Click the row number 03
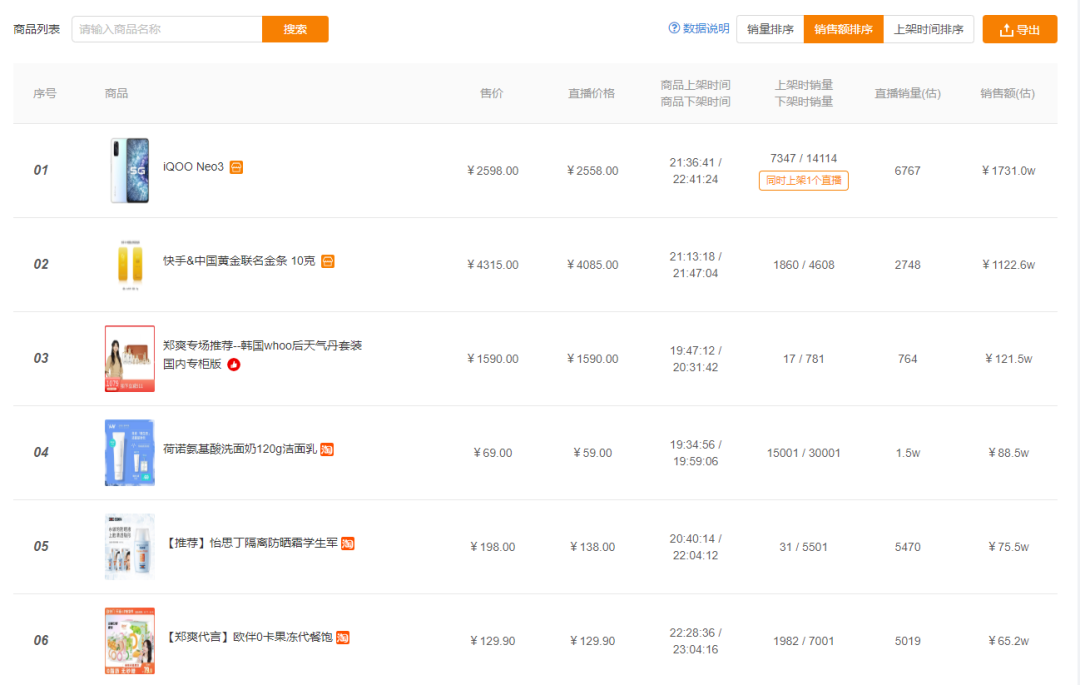 41,359
